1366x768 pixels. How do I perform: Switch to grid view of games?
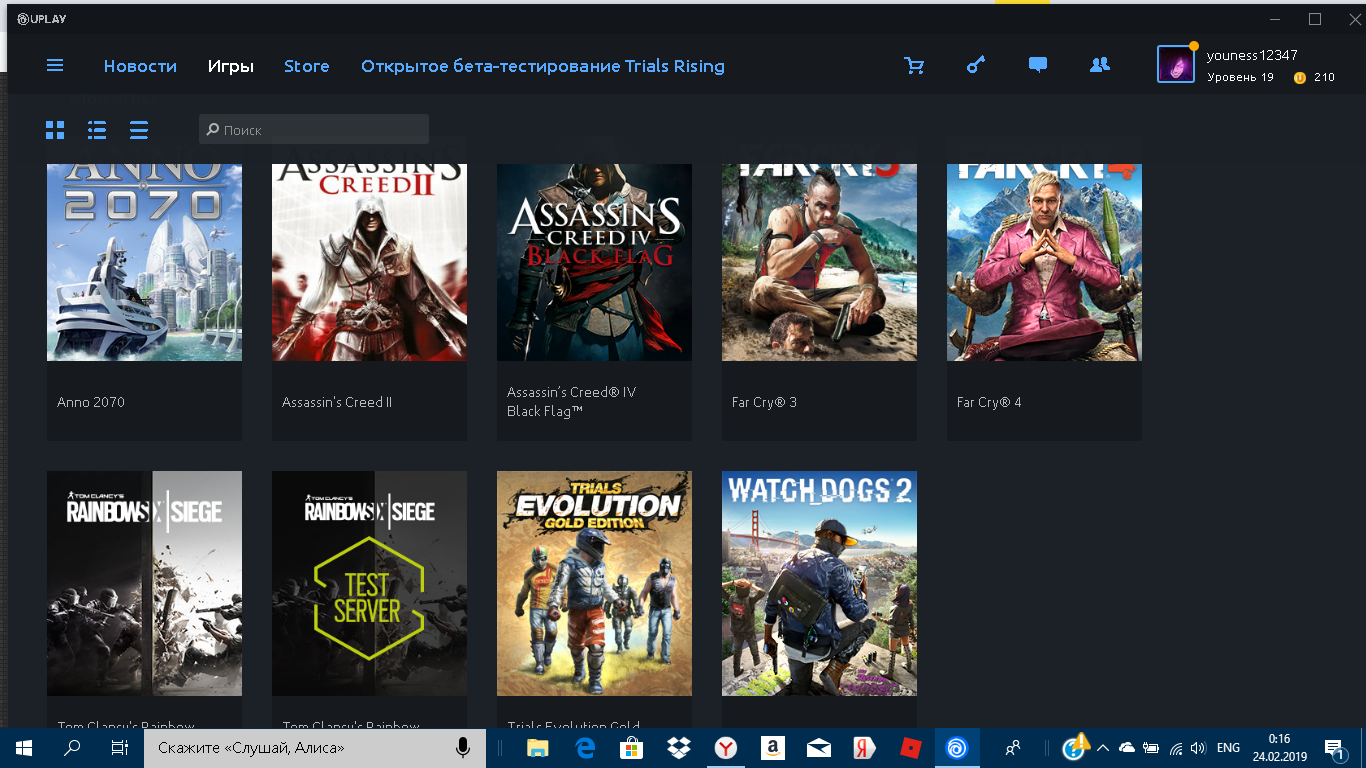click(x=55, y=130)
